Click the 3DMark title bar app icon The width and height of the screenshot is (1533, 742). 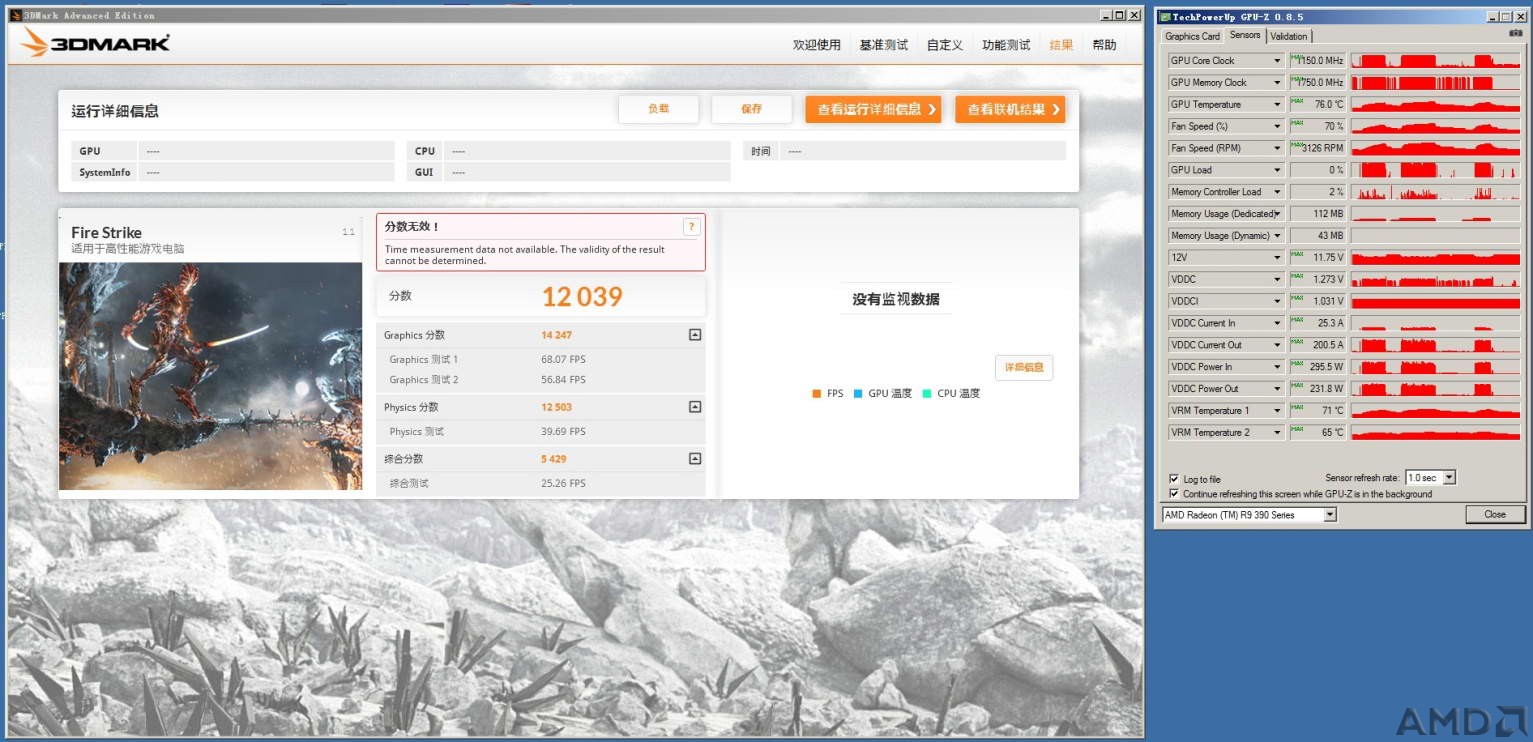click(15, 15)
